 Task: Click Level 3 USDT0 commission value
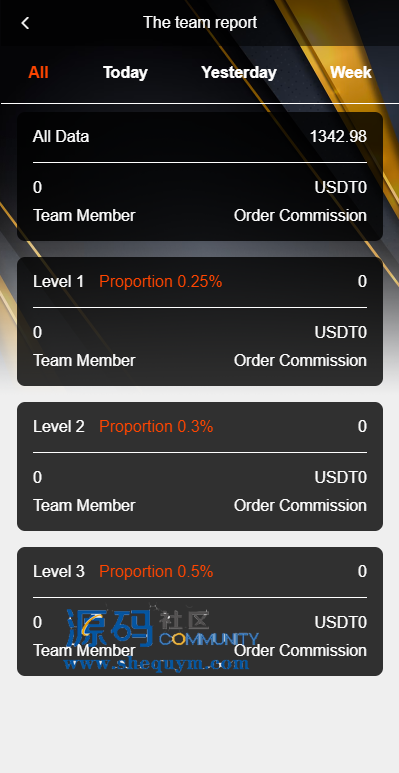[341, 623]
